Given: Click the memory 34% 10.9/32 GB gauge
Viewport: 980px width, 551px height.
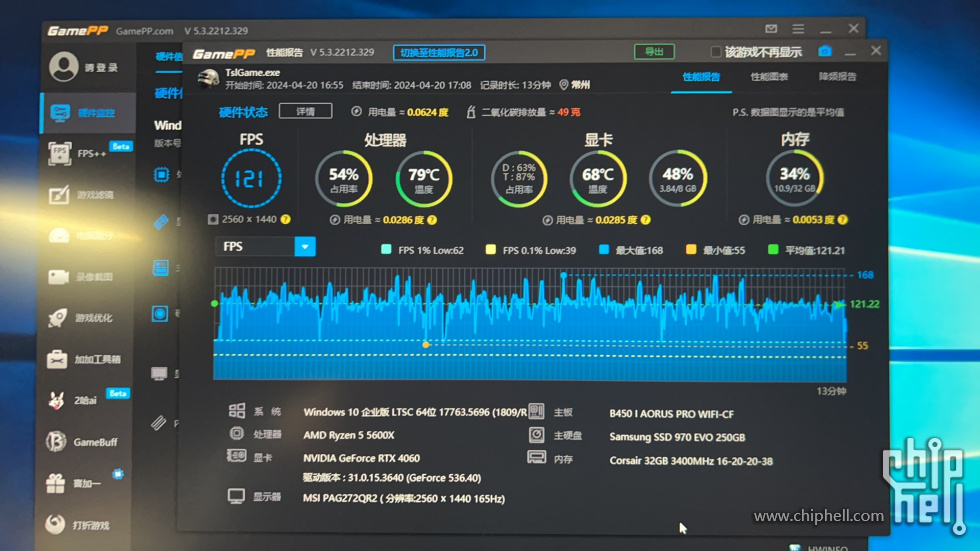Looking at the screenshot, I should point(795,179).
